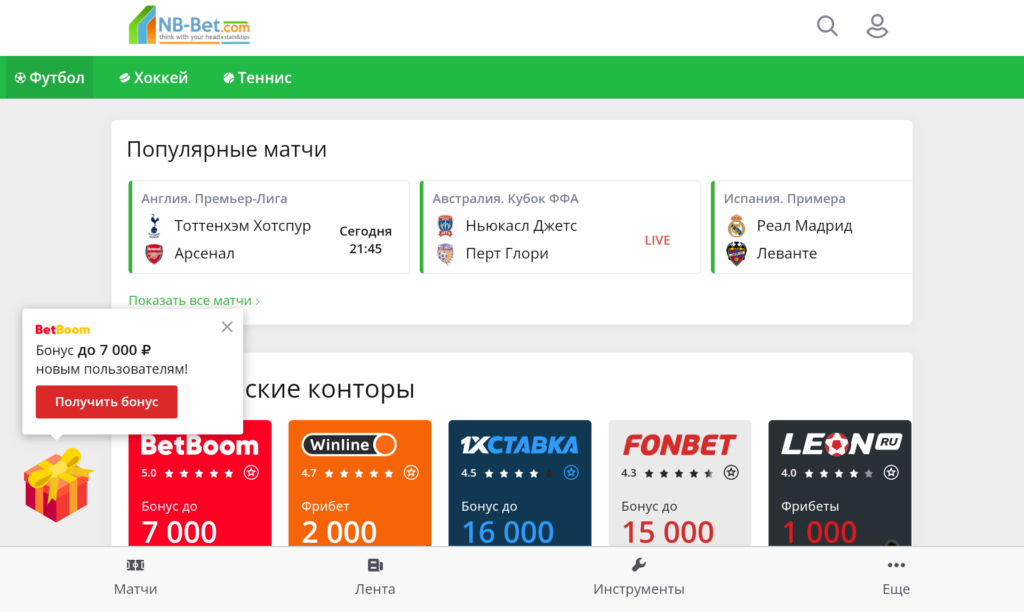Screen dimensions: 1024x612
Task: Click the Newcastle Jets crest
Action: click(x=445, y=226)
